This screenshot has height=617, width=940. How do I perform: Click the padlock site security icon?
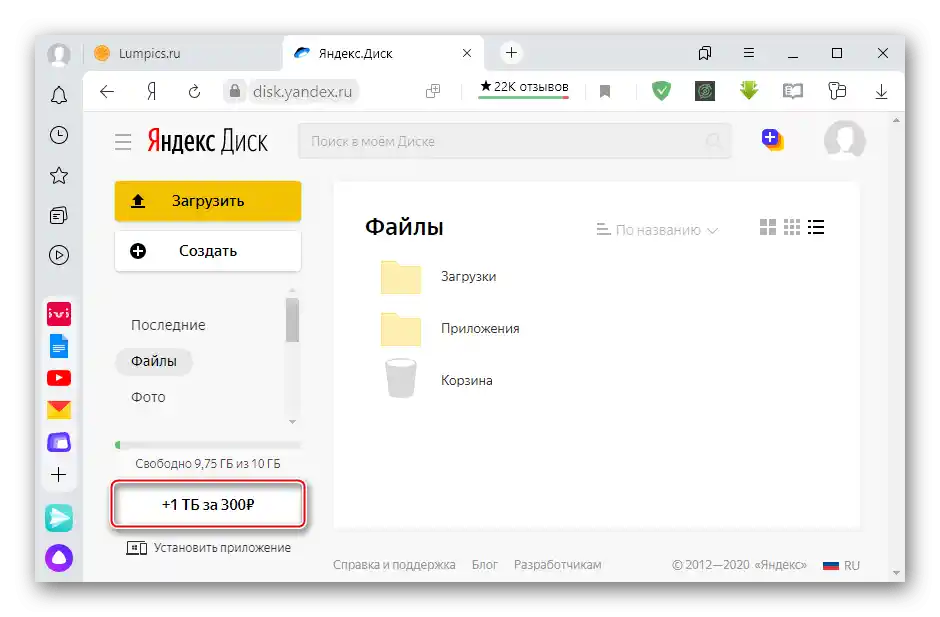tap(235, 91)
